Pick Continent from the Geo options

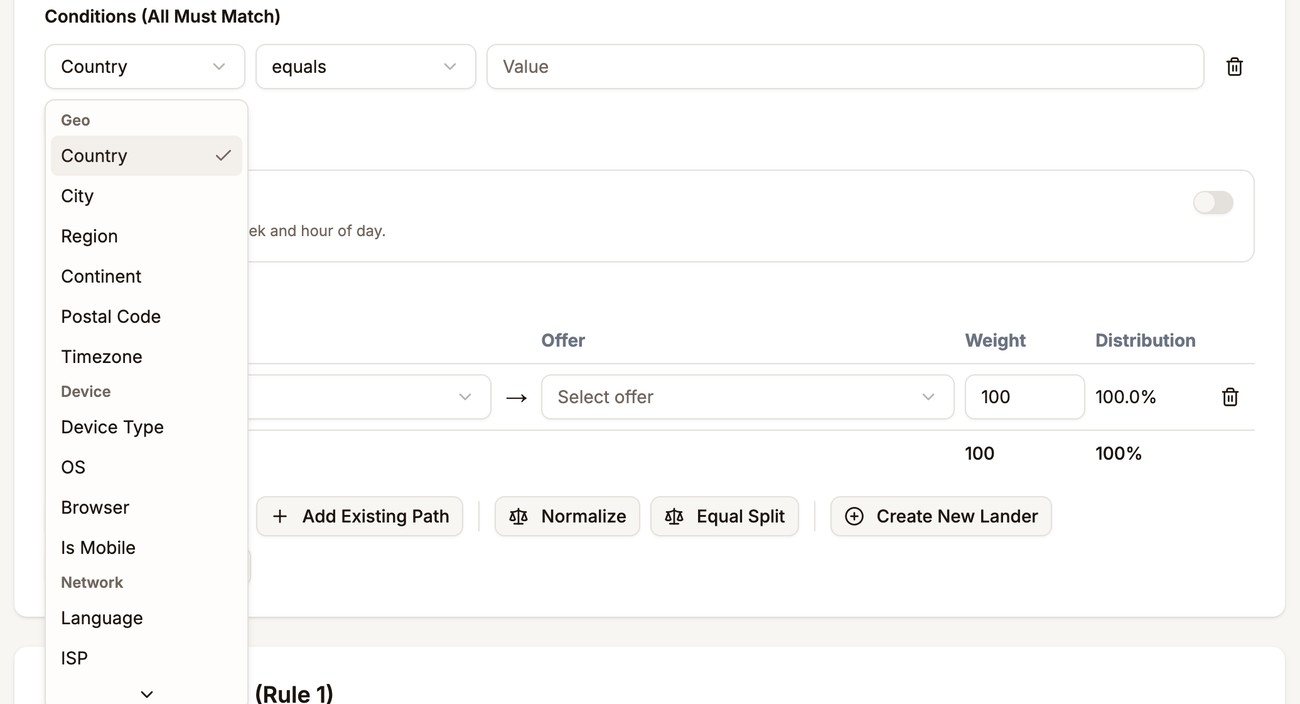click(x=147, y=276)
